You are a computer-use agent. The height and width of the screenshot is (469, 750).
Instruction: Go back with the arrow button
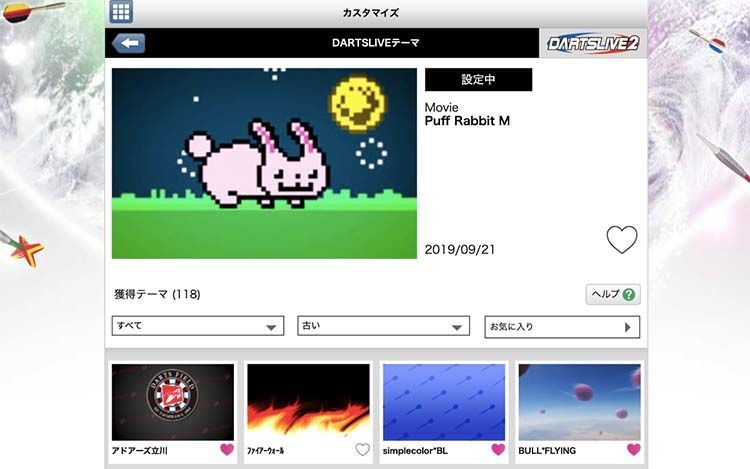129,43
